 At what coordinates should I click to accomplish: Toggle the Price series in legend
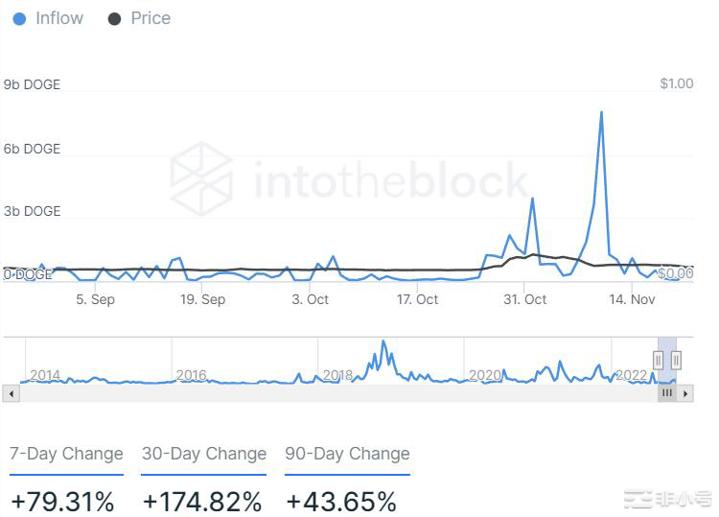coord(150,18)
